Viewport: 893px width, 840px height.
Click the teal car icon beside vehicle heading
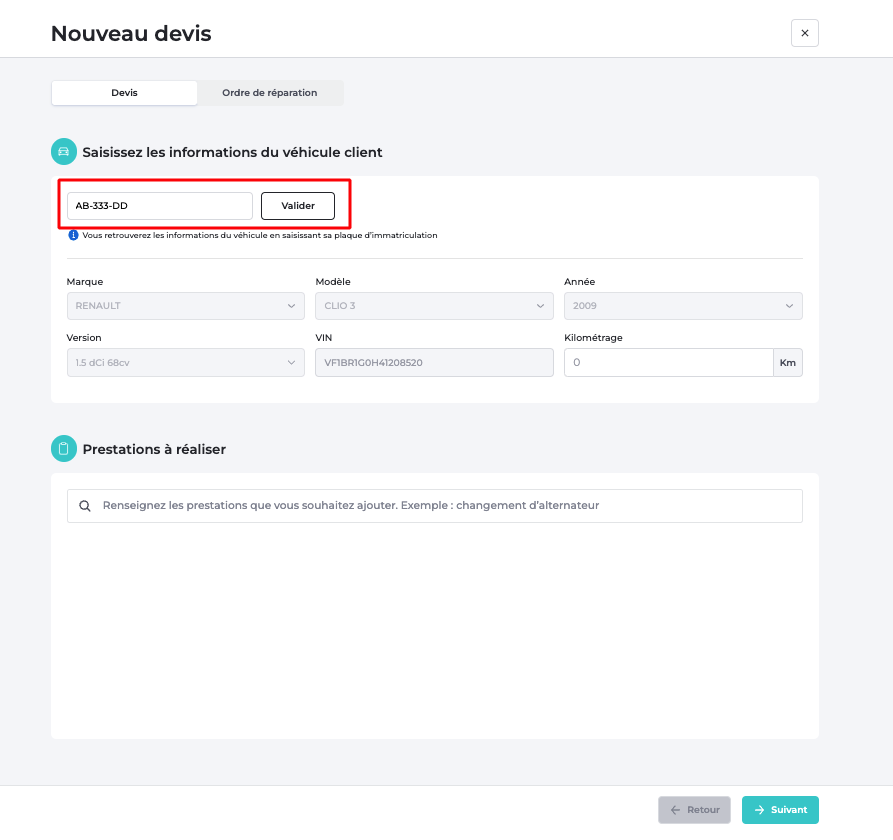click(x=64, y=151)
